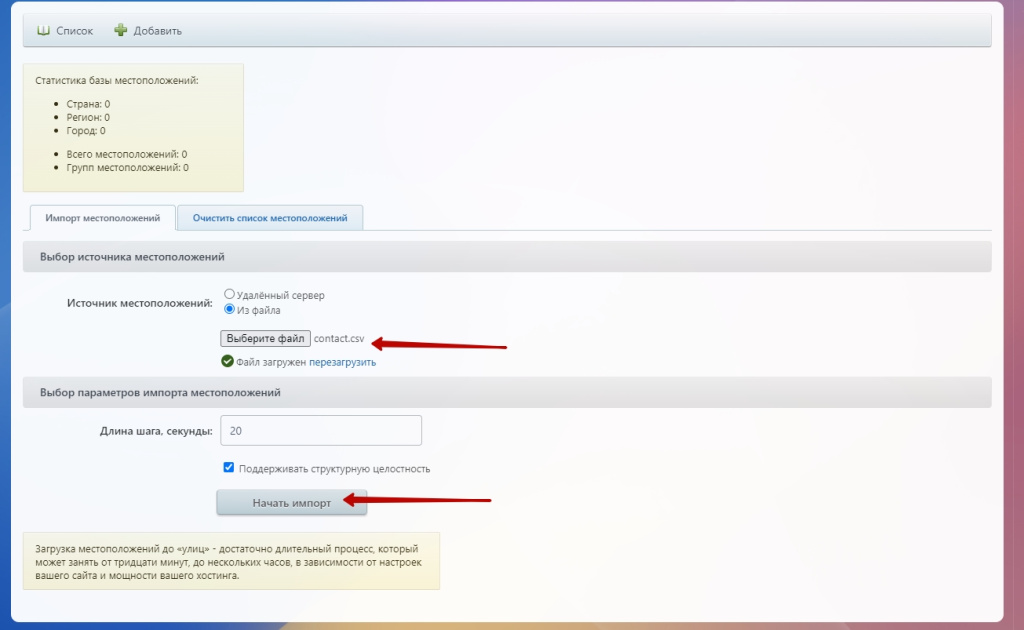Select the Удалённый сервер radio button

tap(230, 295)
